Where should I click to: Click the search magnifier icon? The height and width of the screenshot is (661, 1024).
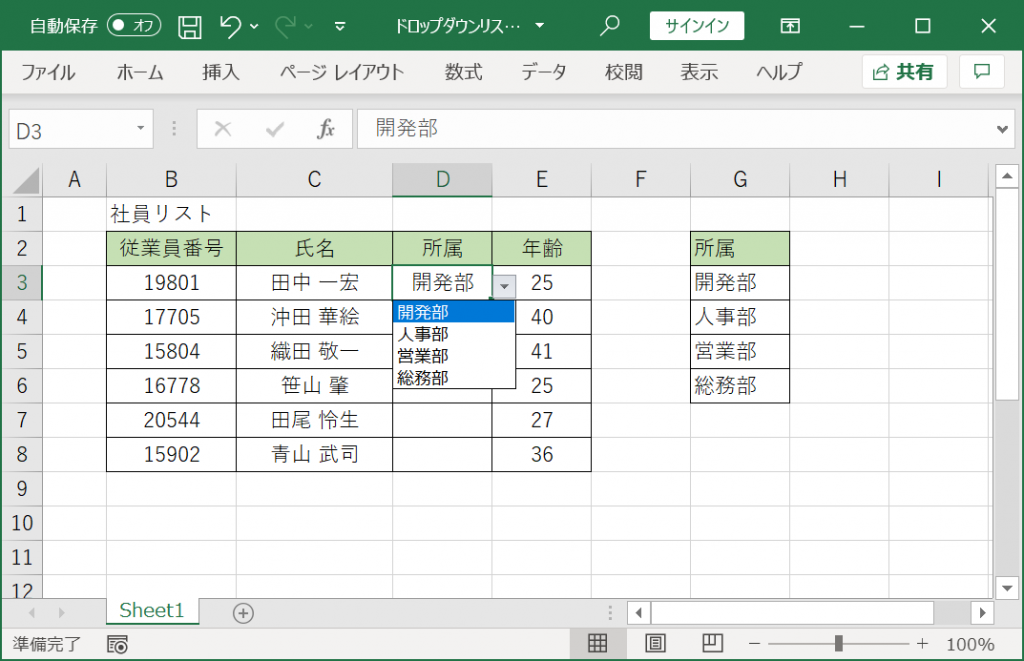[609, 25]
